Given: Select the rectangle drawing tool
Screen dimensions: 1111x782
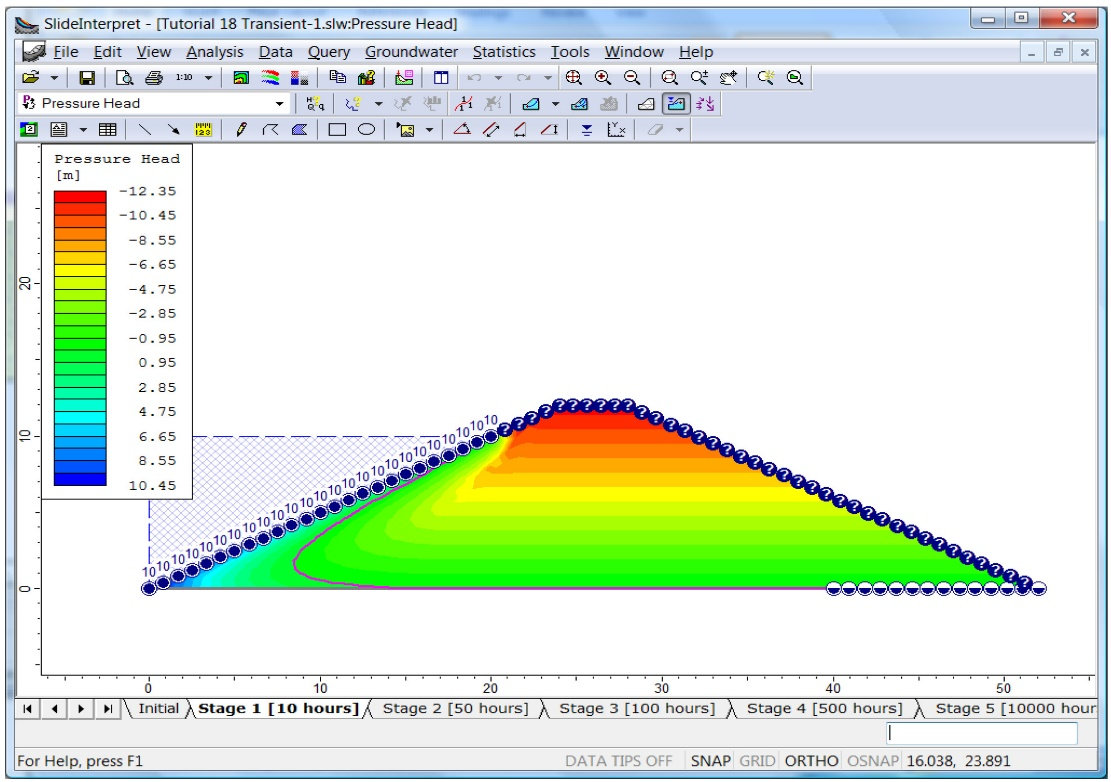Looking at the screenshot, I should tap(337, 130).
